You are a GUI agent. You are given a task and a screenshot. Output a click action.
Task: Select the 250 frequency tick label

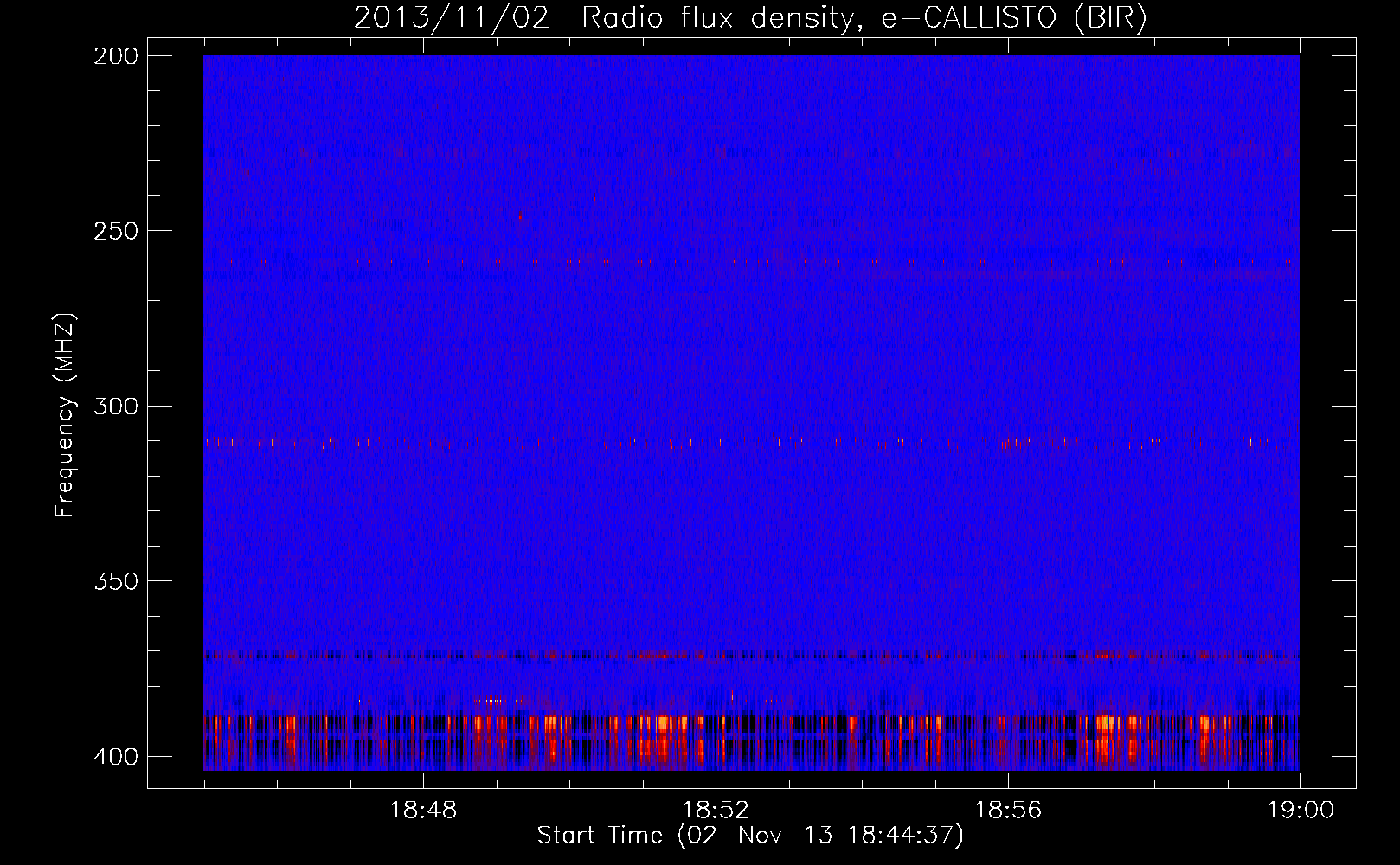point(115,231)
